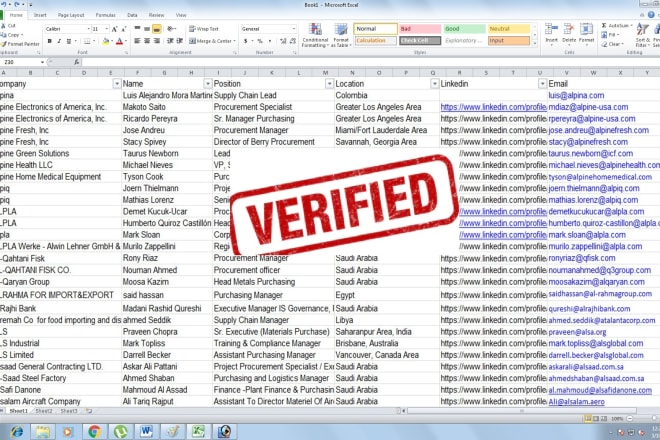Screen dimensions: 660x440
Task: Open the filter dropdown on Position column
Action: [329, 84]
